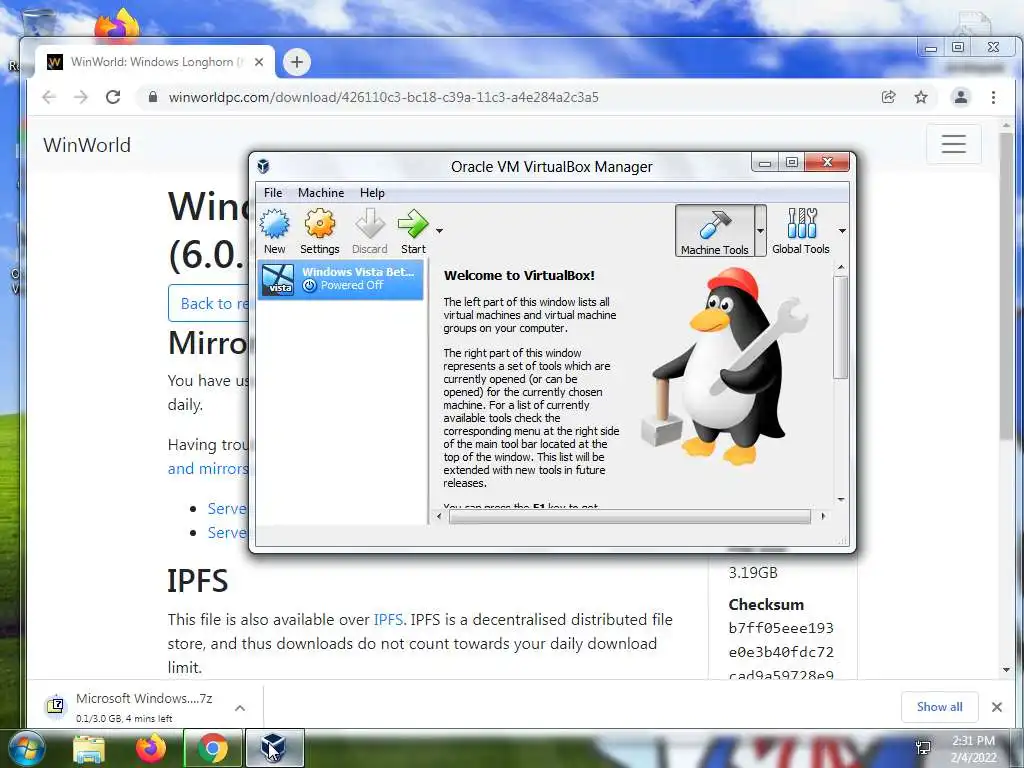This screenshot has height=768, width=1024.
Task: Click the VirtualBox taskbar icon
Action: tap(274, 748)
